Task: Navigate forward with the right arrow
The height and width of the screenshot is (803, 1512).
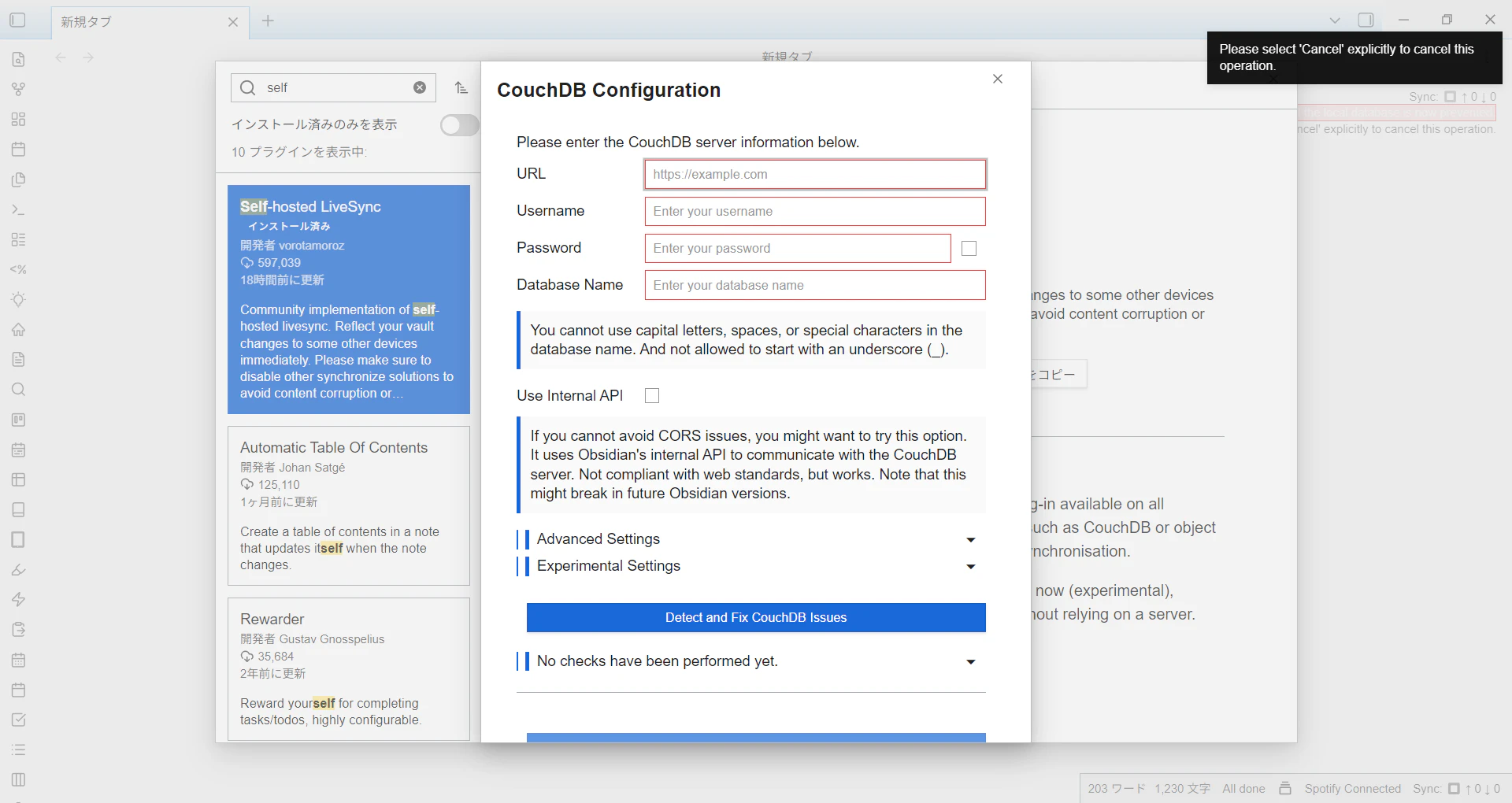Action: pyautogui.click(x=88, y=57)
